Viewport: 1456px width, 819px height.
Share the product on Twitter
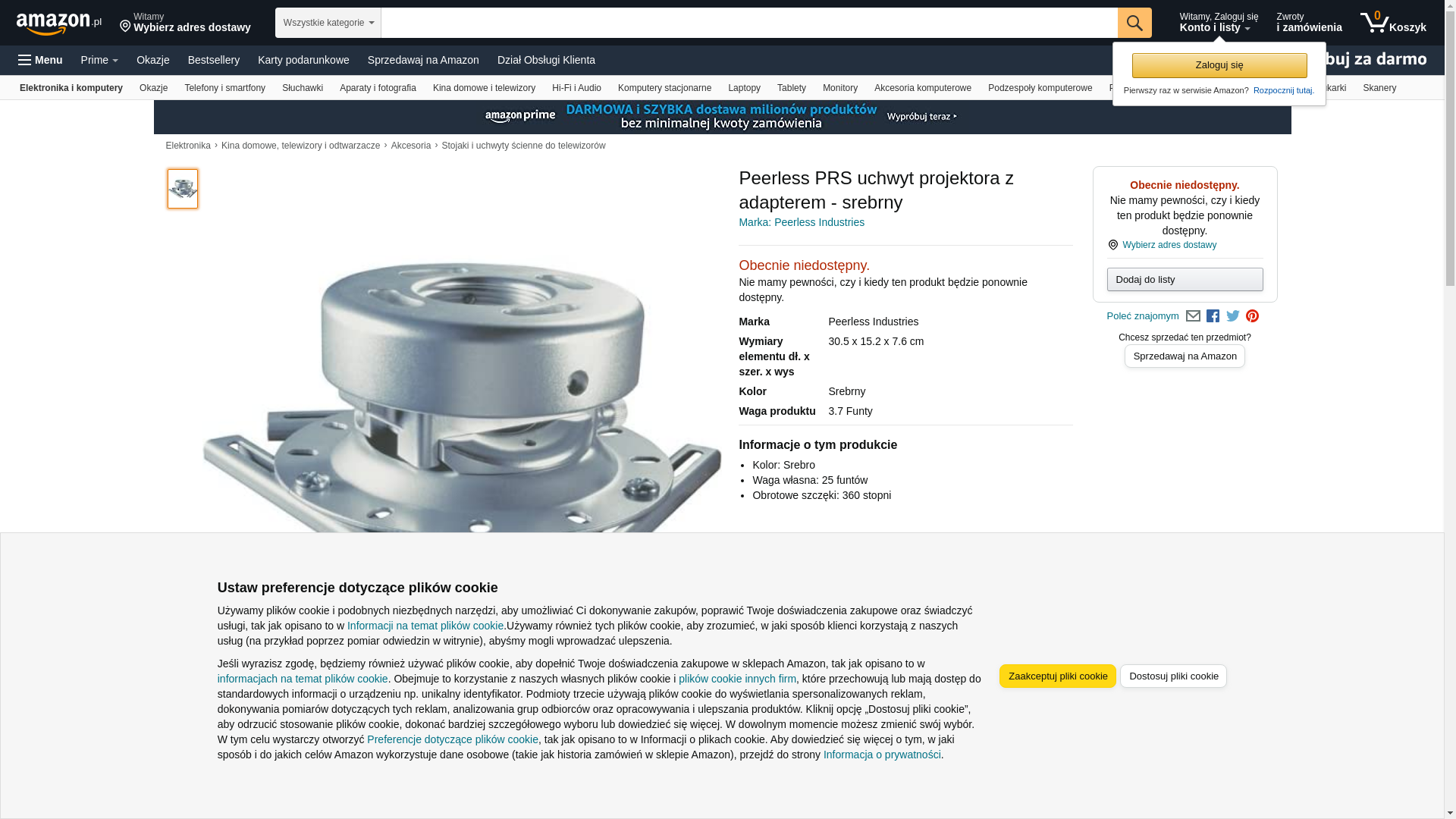pos(1233,316)
